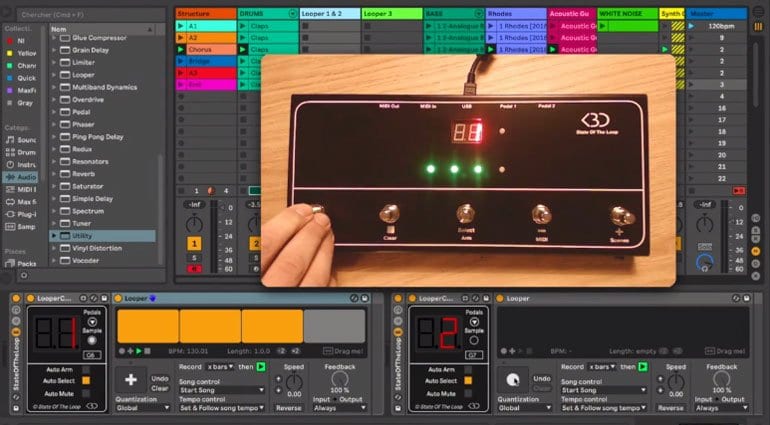
Task: Toggle Auto Select in first LooperControl device
Action: (x=86, y=381)
